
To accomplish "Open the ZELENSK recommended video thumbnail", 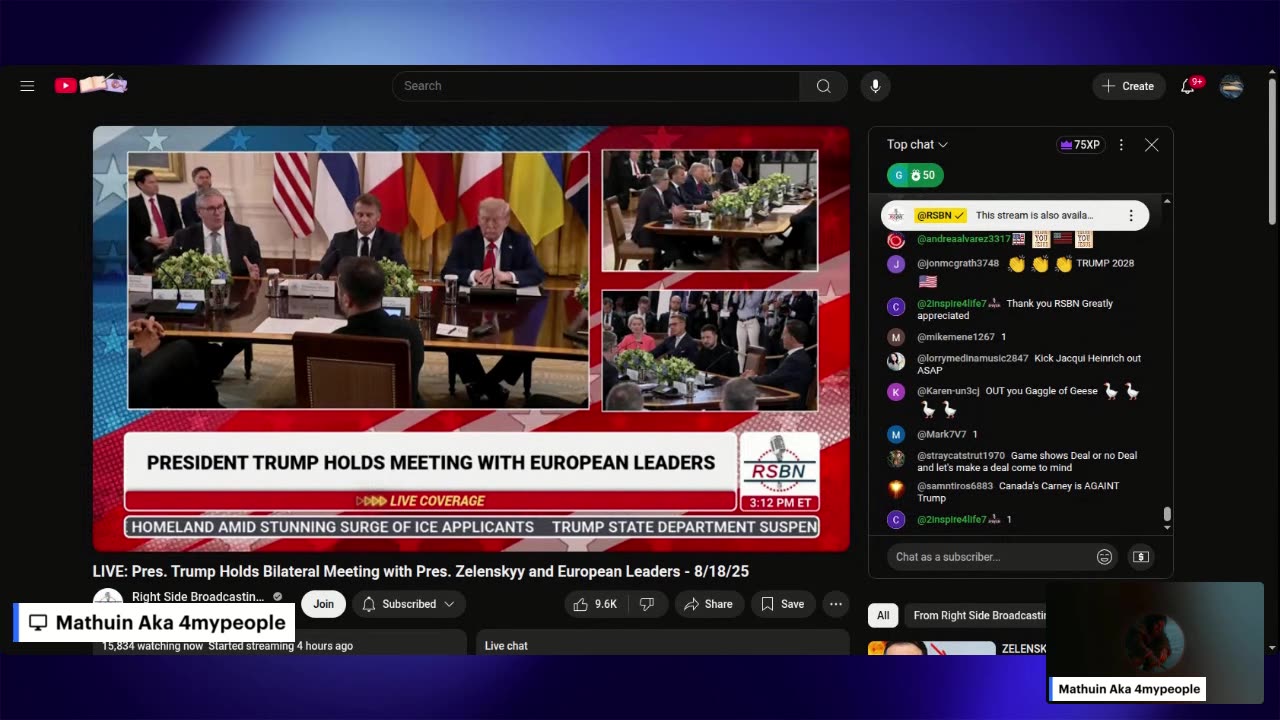I will coord(931,648).
